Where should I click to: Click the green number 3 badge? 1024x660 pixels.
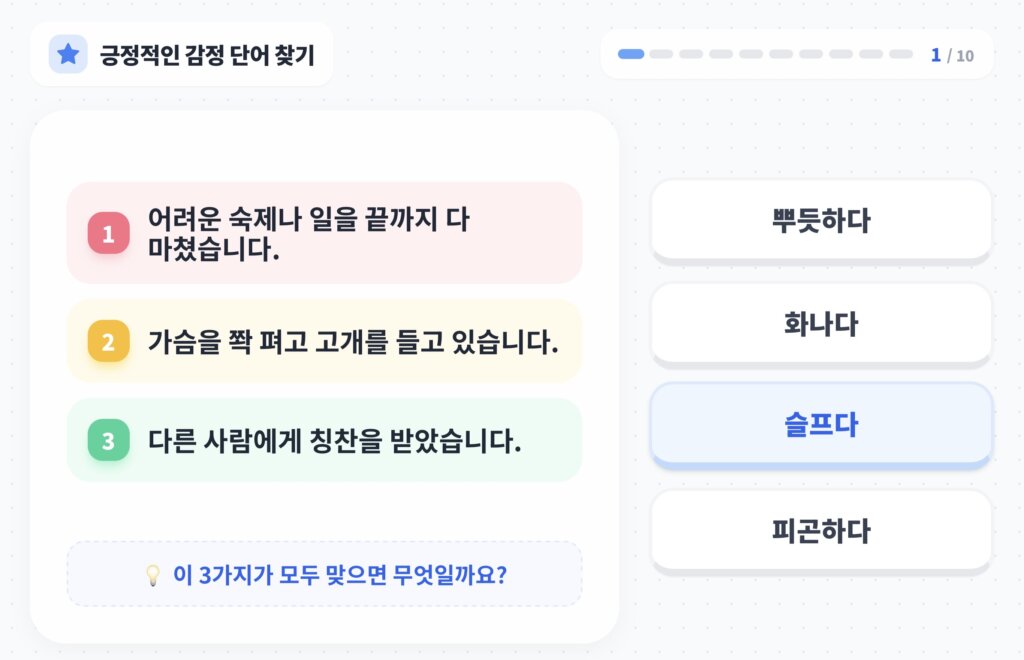pos(108,440)
